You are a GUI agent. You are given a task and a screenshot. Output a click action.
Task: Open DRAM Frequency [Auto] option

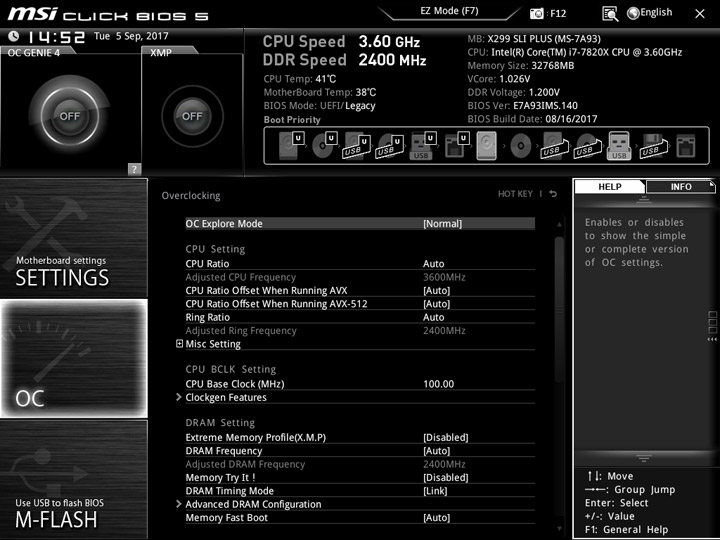tap(360, 451)
